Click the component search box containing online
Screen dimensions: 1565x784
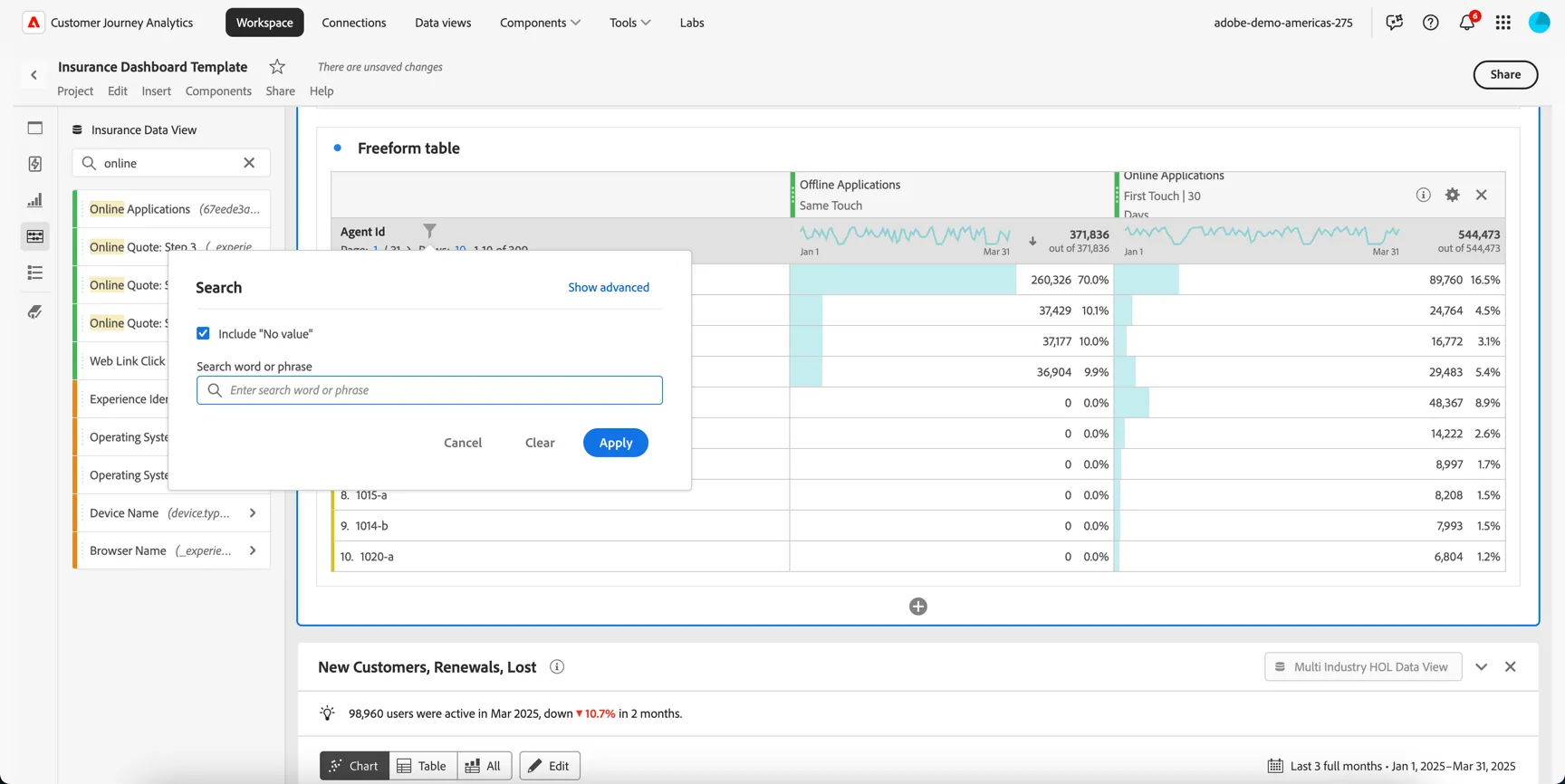[171, 163]
